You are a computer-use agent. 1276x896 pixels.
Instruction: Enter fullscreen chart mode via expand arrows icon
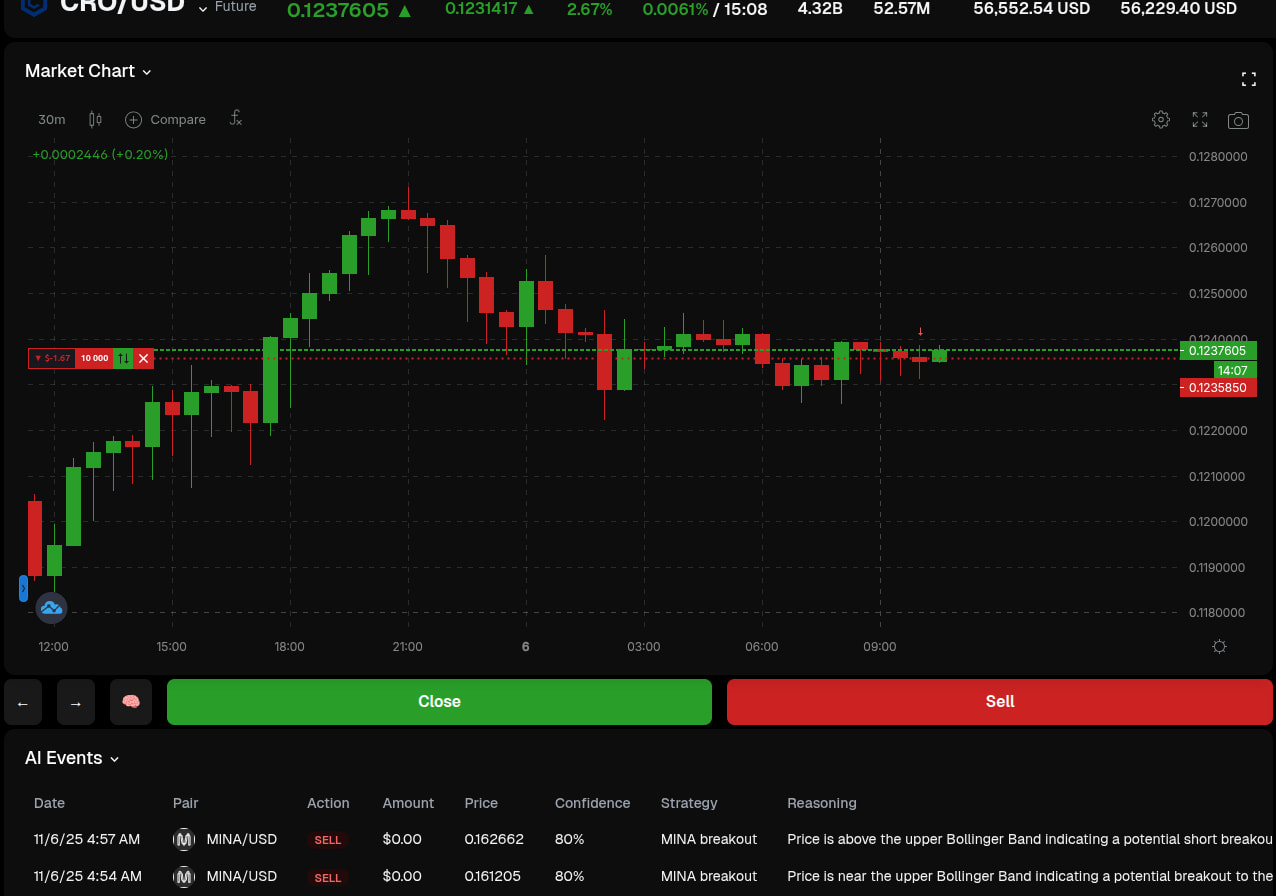coord(1199,119)
